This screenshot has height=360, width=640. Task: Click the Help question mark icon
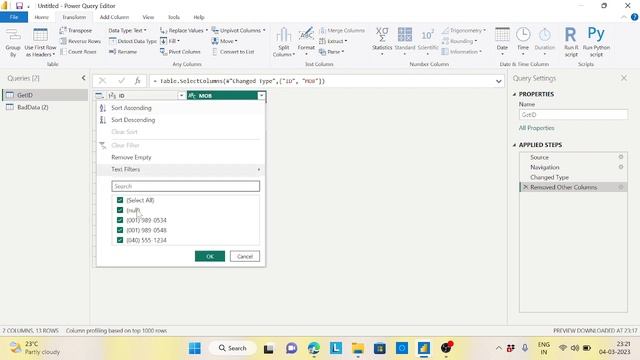pyautogui.click(x=634, y=17)
